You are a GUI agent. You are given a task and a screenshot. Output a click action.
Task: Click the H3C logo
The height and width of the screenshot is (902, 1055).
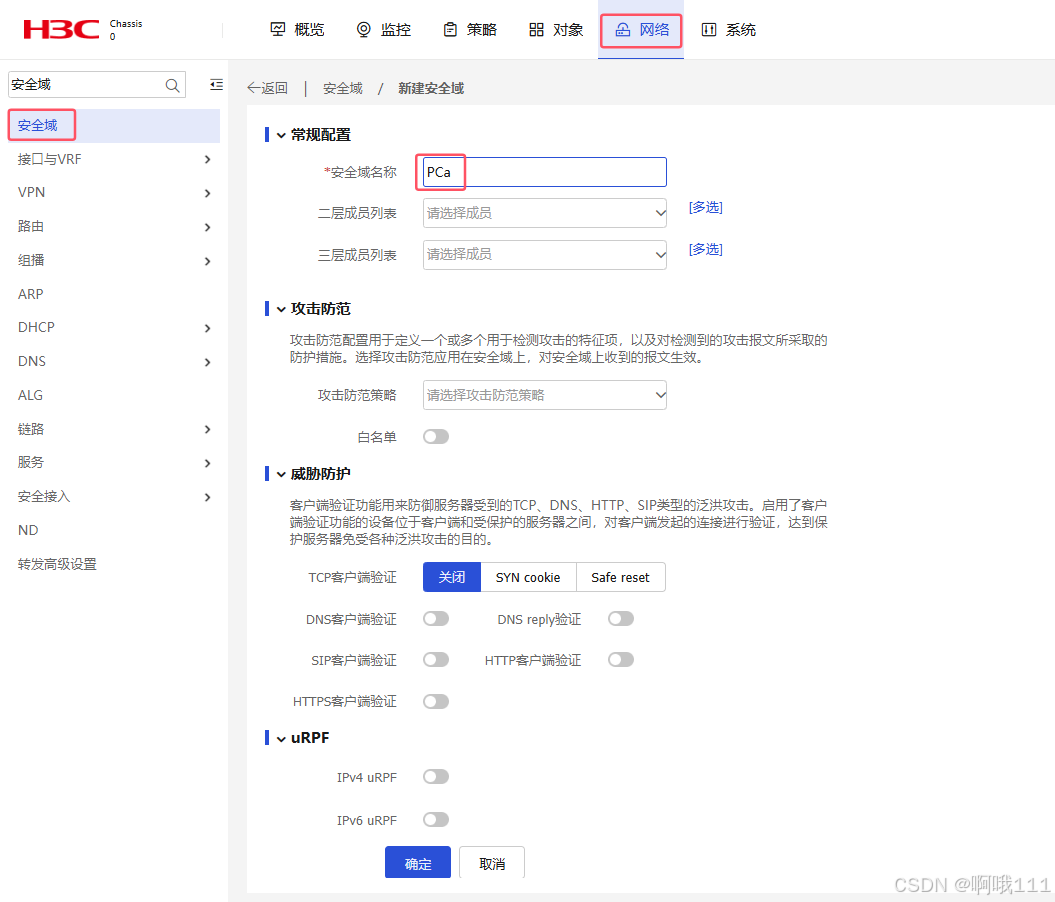60,29
